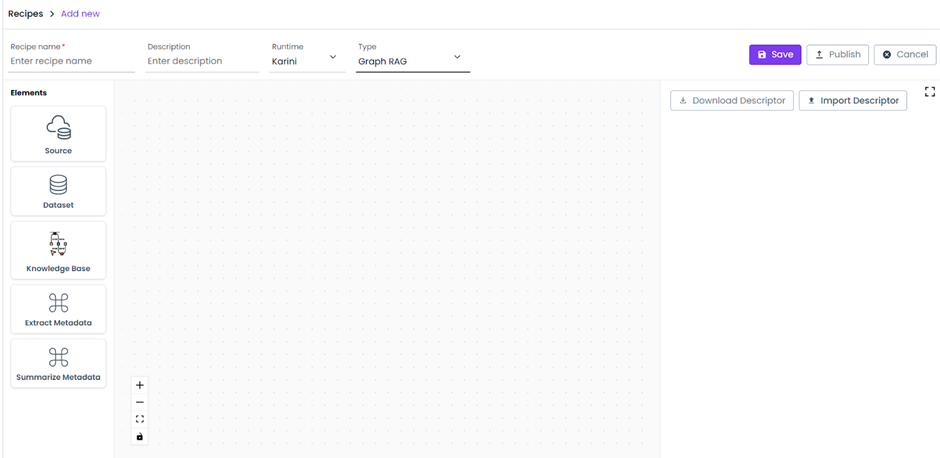This screenshot has width=940, height=458.
Task: Select the Source cloud element icon
Action: pos(58,127)
